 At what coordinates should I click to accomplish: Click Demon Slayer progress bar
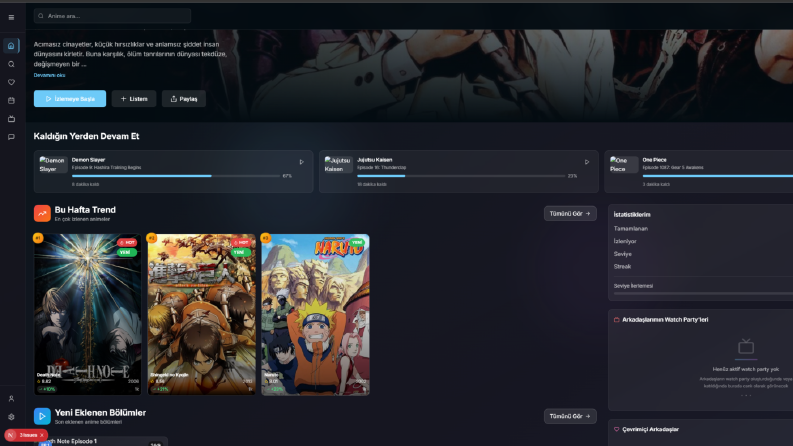click(x=175, y=176)
